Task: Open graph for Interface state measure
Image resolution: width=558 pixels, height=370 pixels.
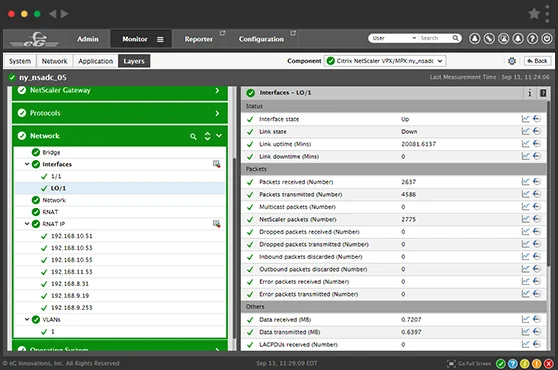Action: 525,119
